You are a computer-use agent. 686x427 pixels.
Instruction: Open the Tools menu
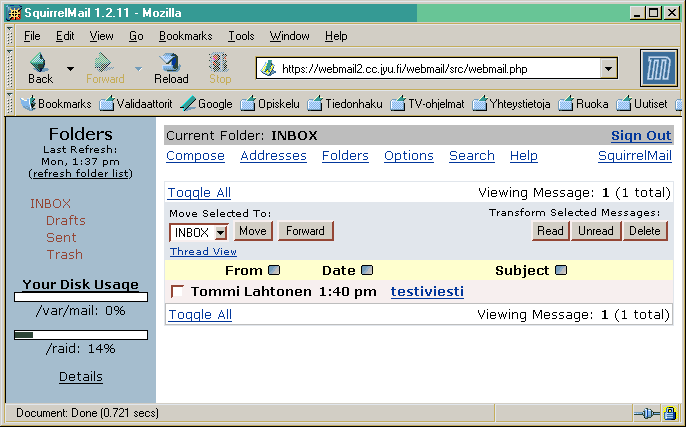tap(241, 36)
